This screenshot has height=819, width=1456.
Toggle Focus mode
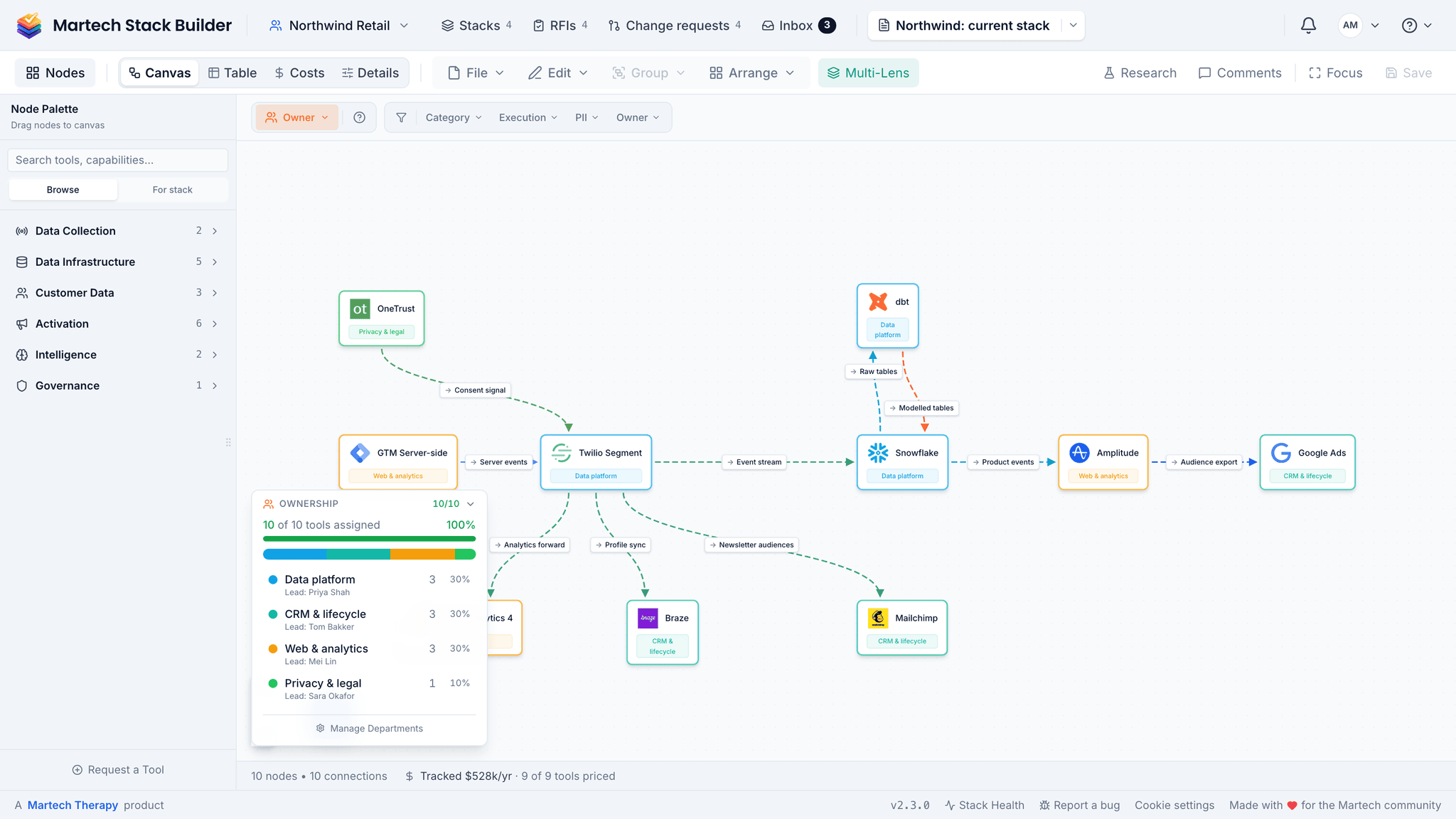1335,73
